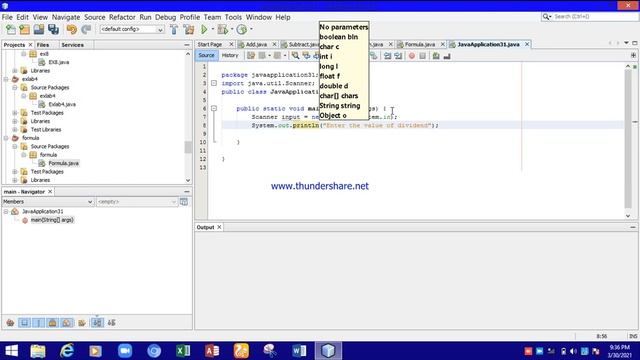
Task: Toggle Show Inherited Members in Navigator
Action: [10, 323]
